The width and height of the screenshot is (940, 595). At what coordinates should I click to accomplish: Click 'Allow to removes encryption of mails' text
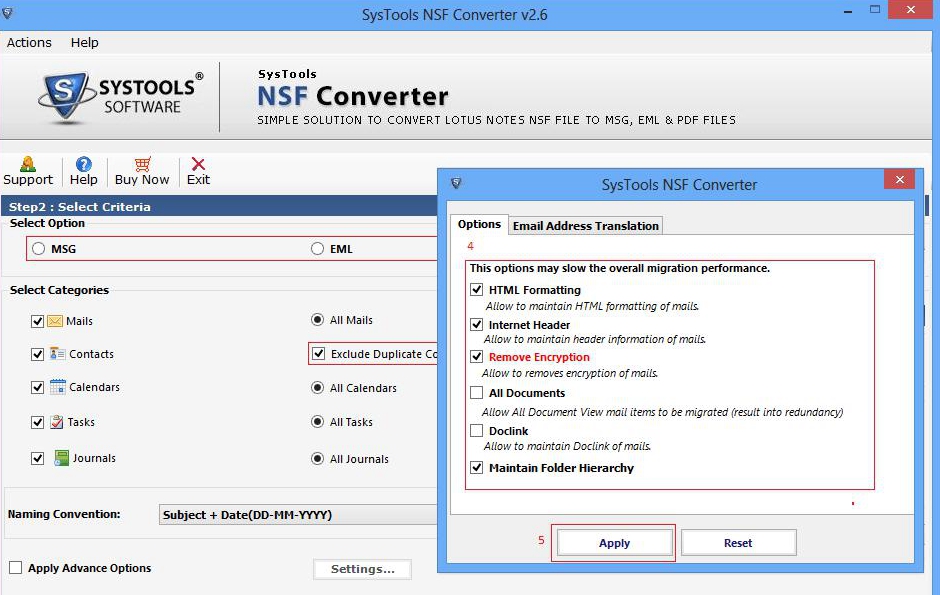(570, 373)
